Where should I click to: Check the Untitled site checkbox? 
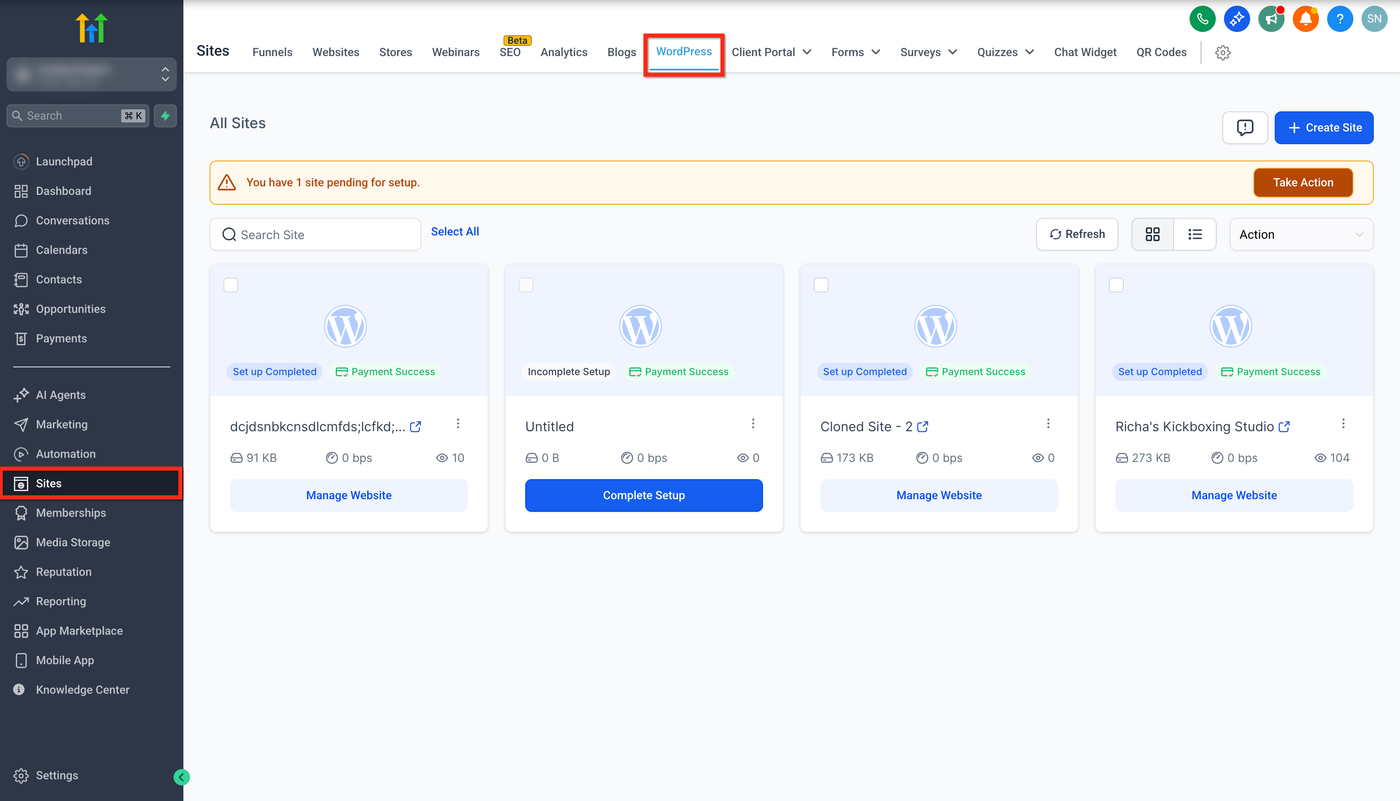[x=526, y=285]
